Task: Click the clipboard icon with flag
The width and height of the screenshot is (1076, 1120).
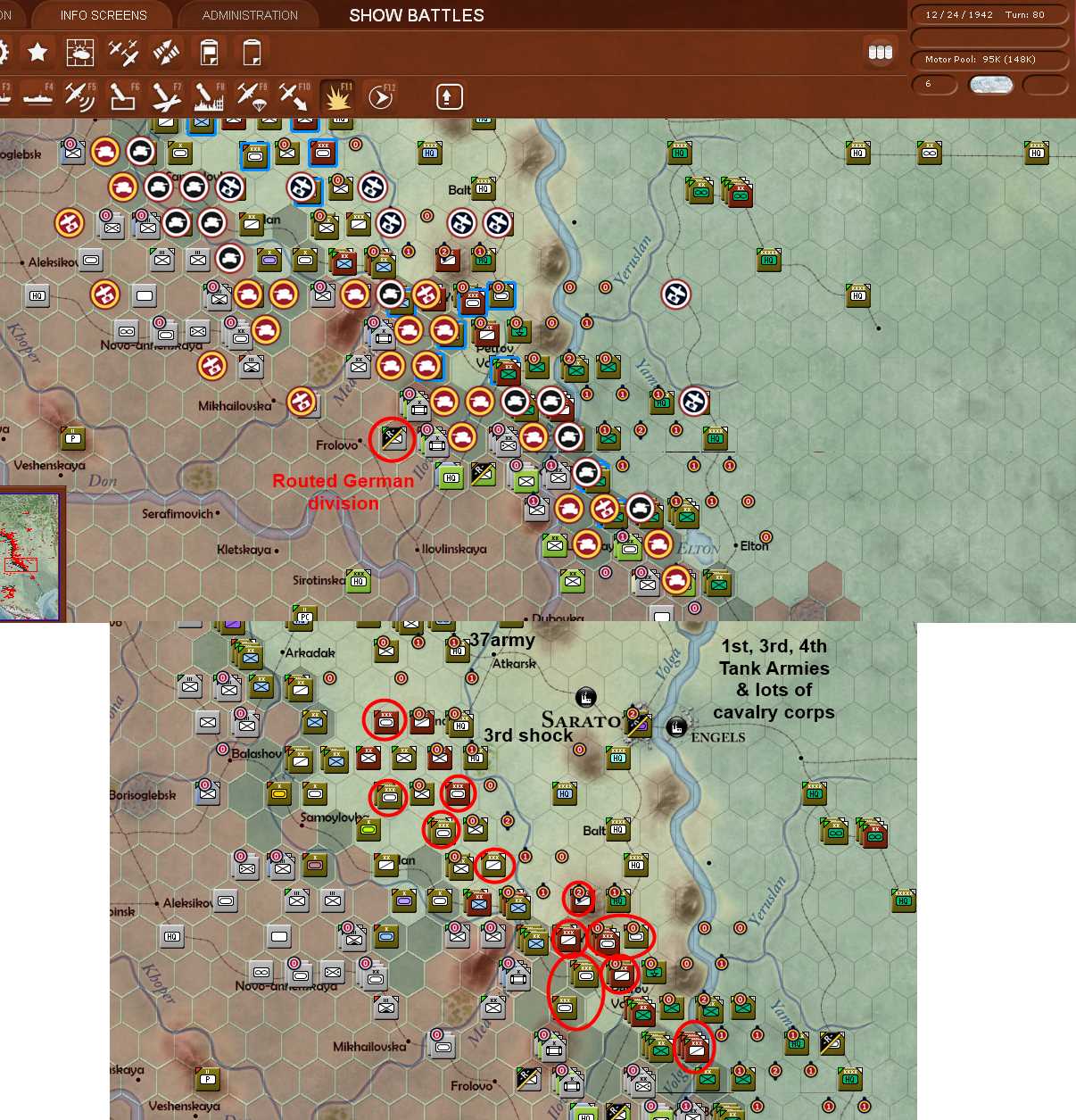Action: point(209,53)
